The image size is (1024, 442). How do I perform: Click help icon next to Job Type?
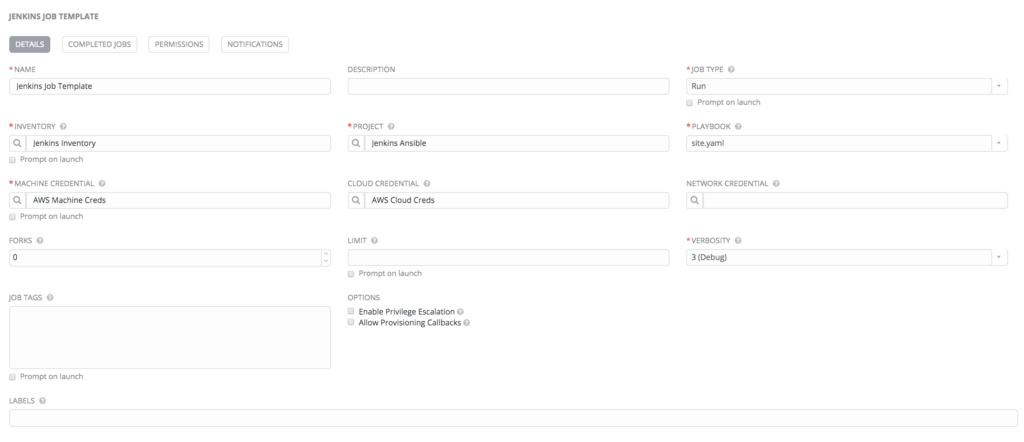[x=732, y=69]
